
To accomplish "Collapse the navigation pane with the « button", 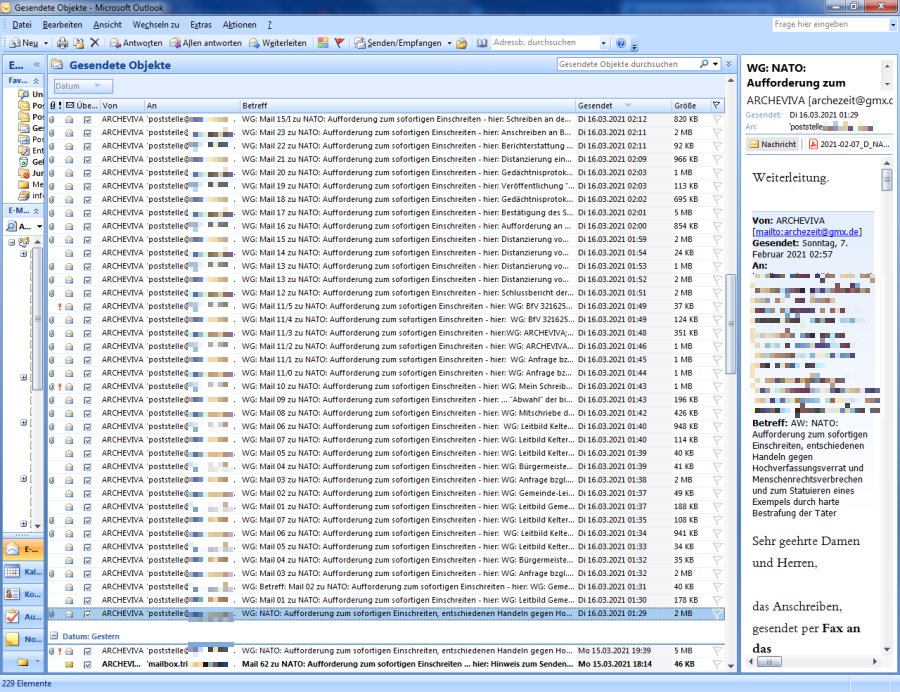I will pyautogui.click(x=37, y=65).
